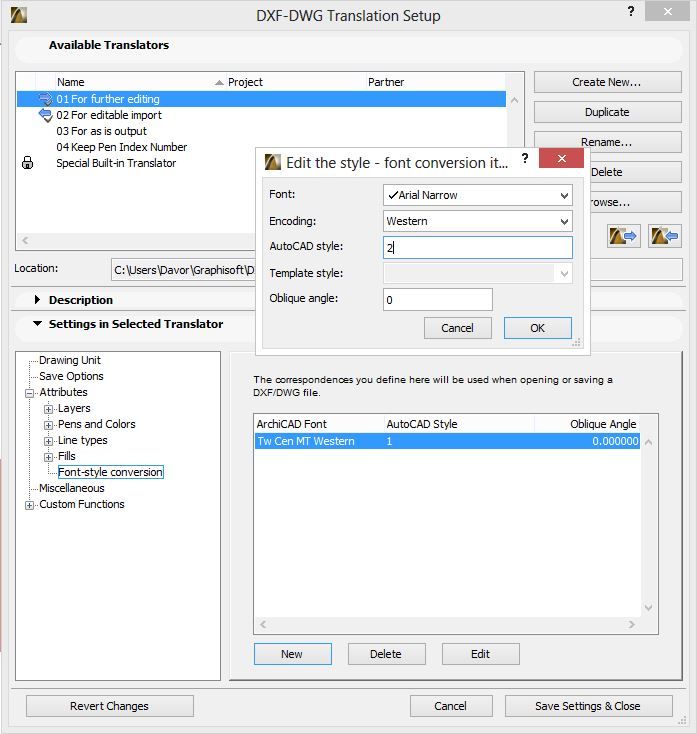
Task: Select Drawing Unit in settings tree
Action: point(70,360)
